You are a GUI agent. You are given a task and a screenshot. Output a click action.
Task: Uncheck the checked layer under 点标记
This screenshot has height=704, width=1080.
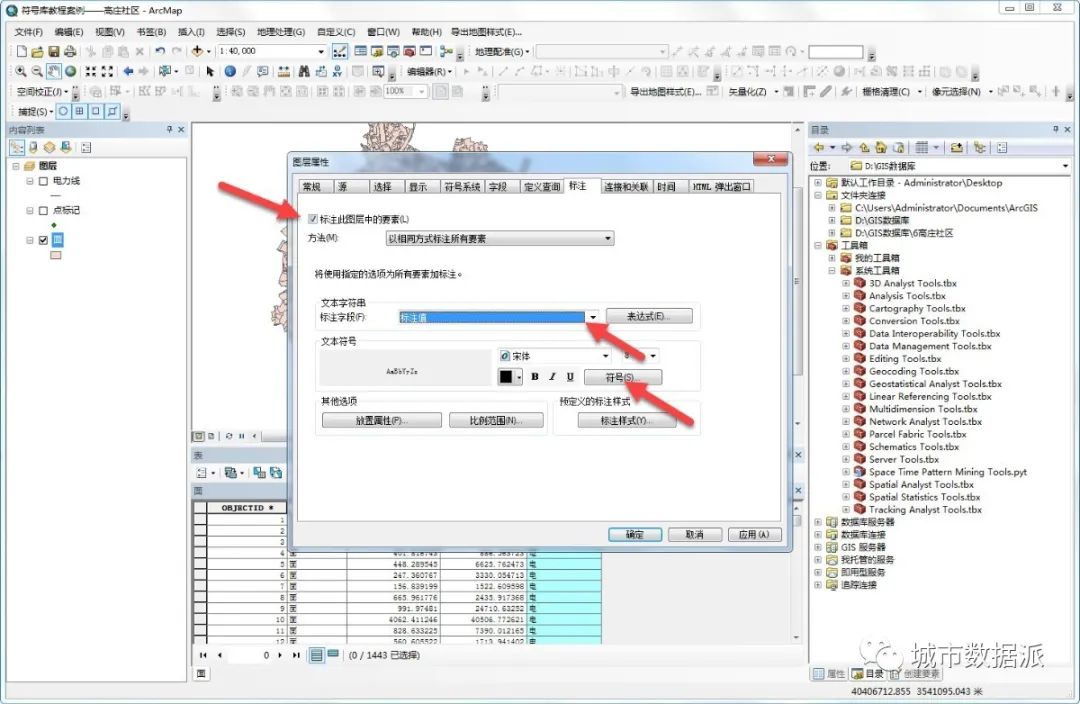43,240
